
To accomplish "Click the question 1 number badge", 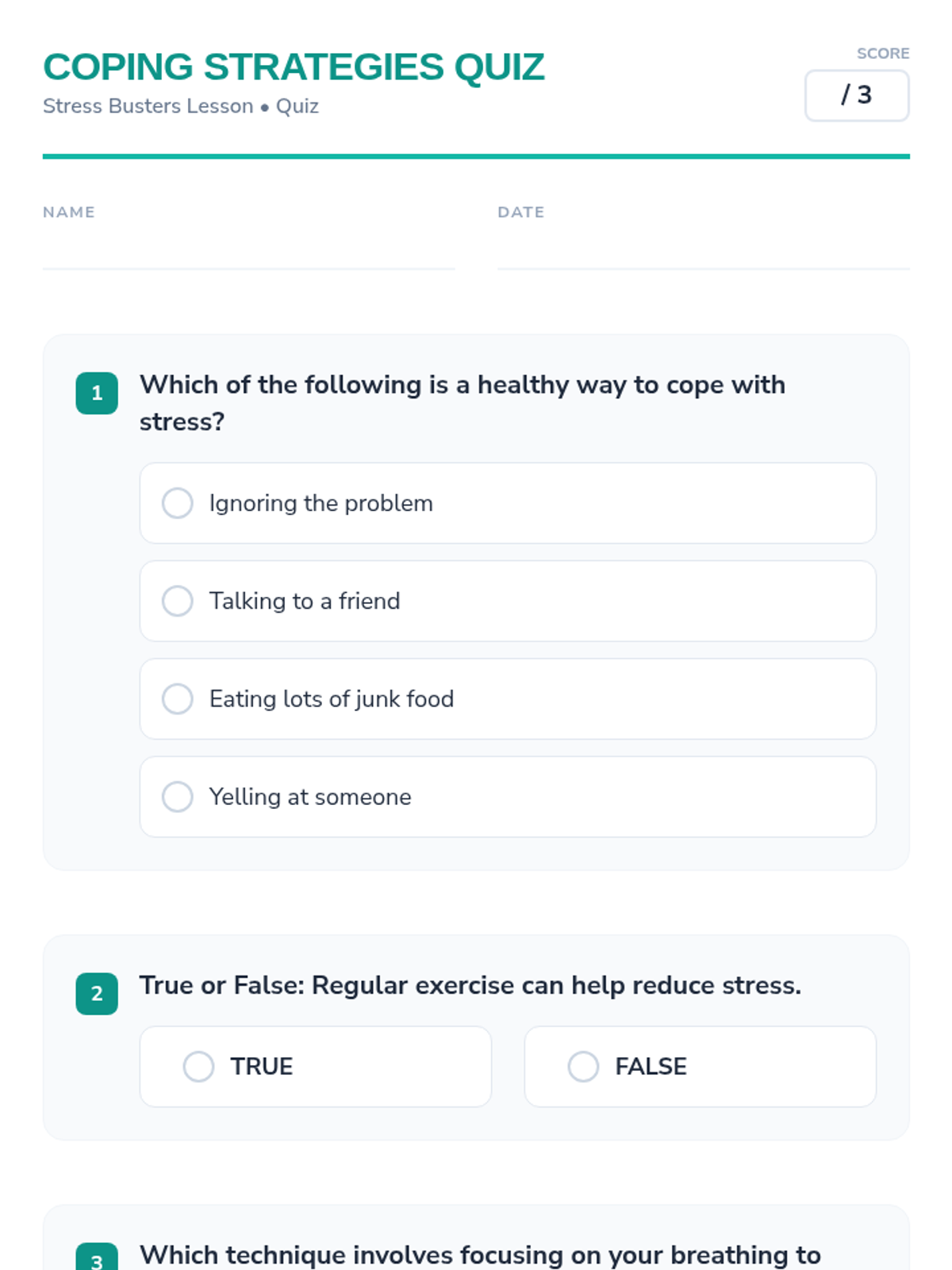I will click(x=97, y=393).
